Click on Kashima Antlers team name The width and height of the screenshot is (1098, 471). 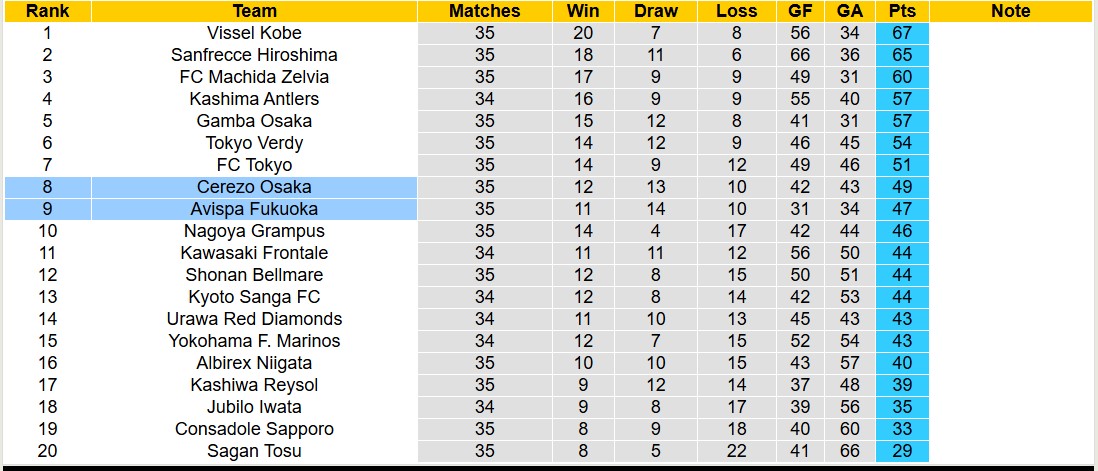click(254, 99)
